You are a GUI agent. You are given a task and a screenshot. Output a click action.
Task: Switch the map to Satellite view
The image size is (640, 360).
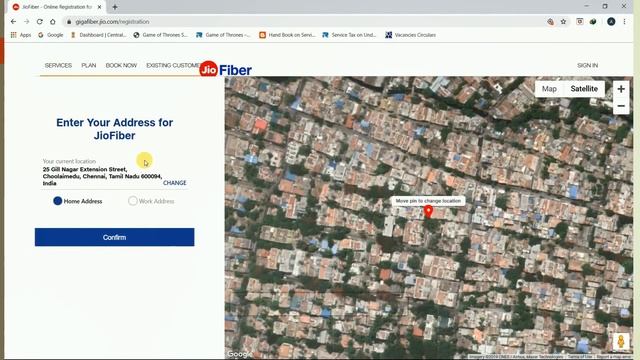584,89
